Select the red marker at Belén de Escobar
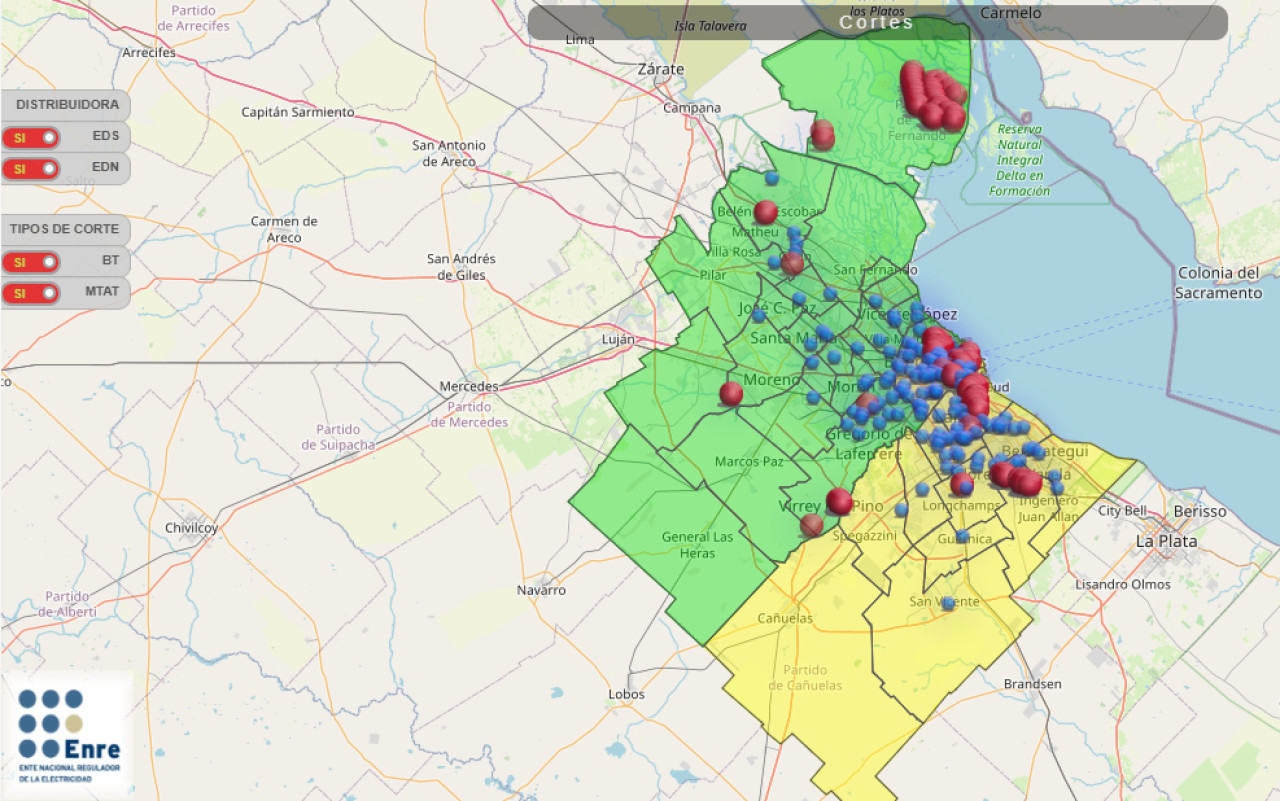 point(766,212)
